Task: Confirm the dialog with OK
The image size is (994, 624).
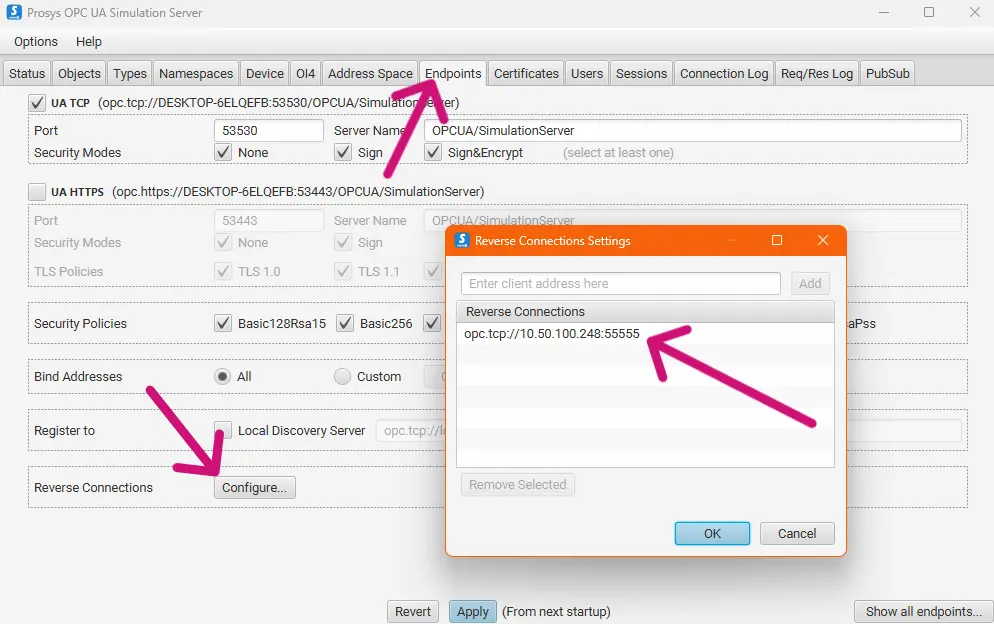Action: pos(713,533)
